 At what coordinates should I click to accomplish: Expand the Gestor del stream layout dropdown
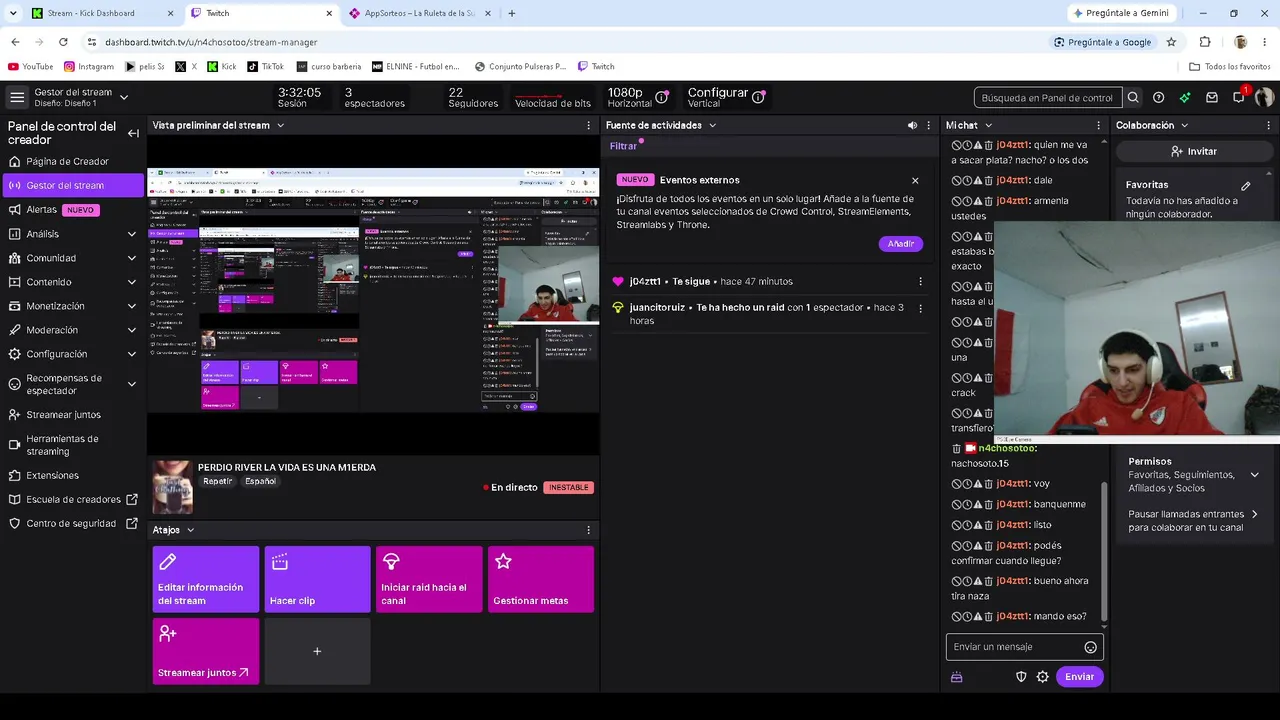(124, 97)
